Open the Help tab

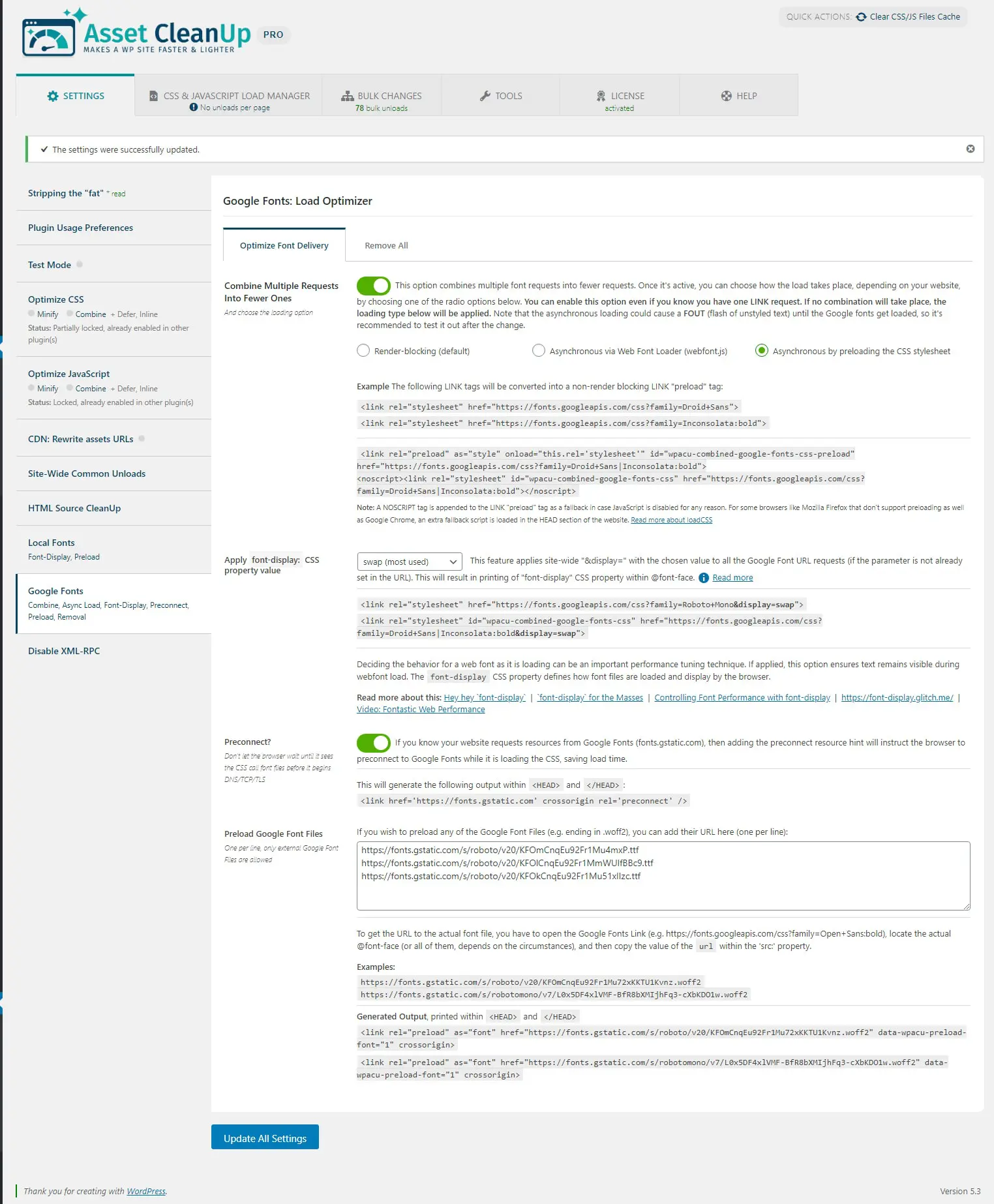tap(739, 96)
